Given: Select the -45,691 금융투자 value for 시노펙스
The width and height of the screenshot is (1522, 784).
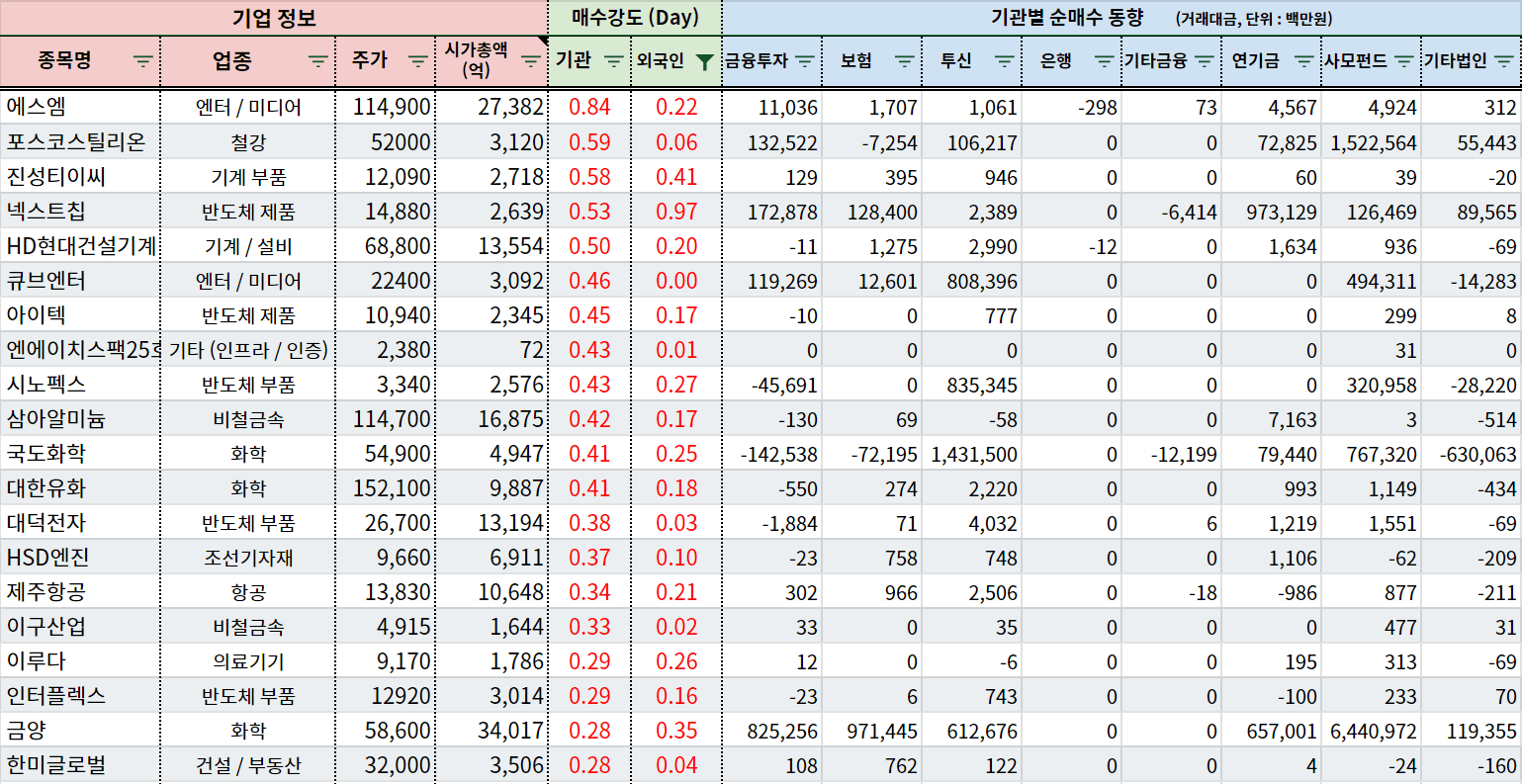Looking at the screenshot, I should click(772, 384).
